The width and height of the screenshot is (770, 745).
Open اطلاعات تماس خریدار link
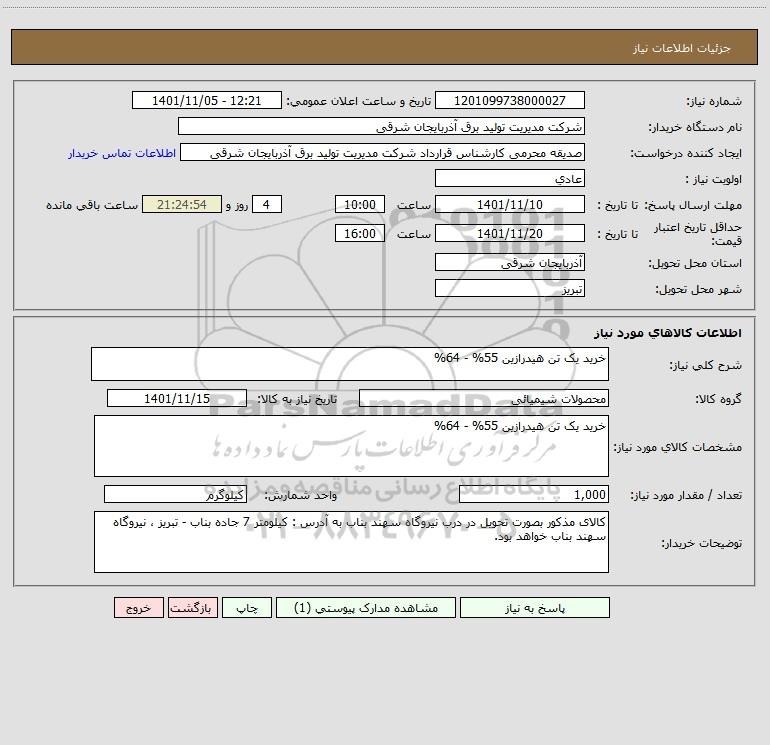(x=122, y=153)
